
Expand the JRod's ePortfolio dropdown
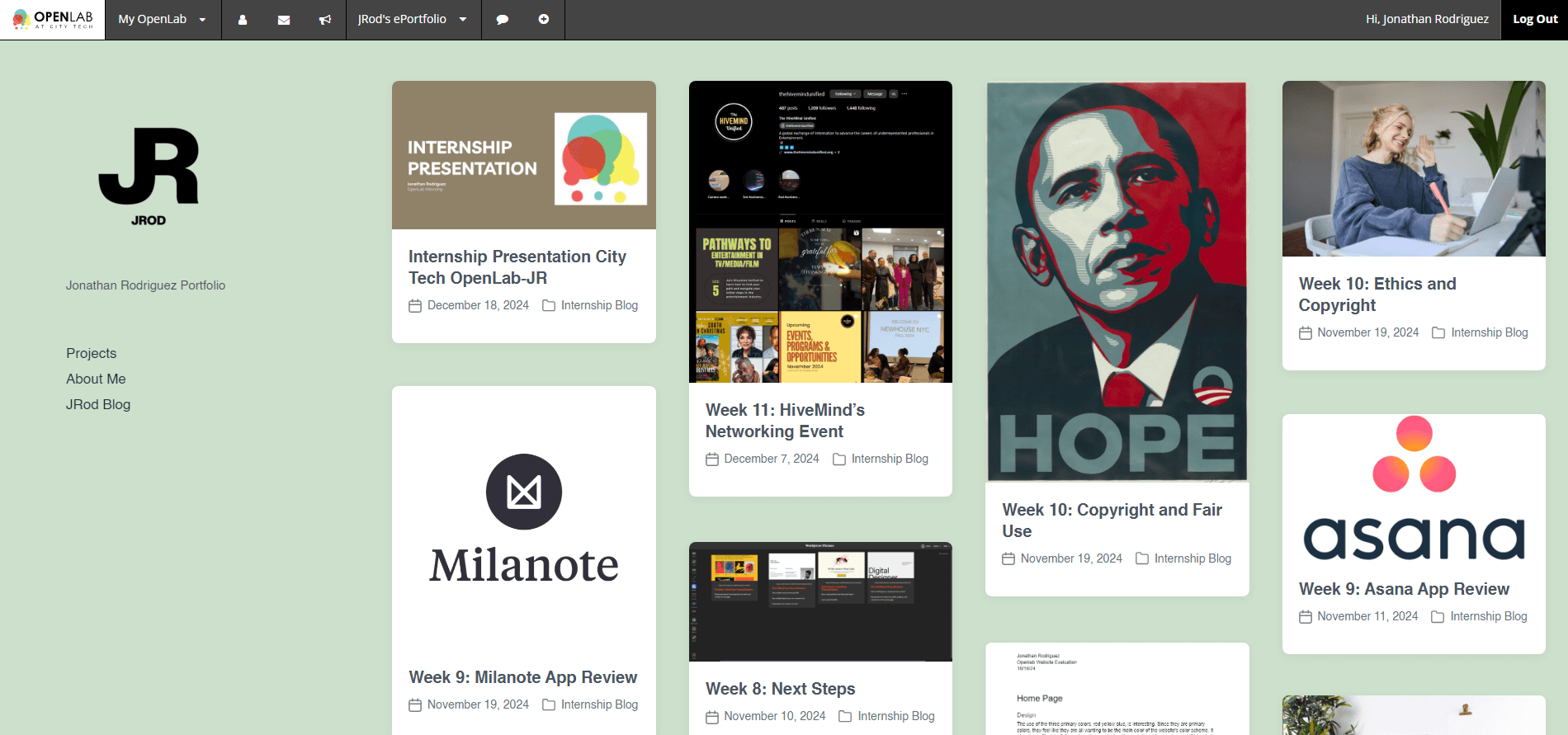pyautogui.click(x=413, y=19)
